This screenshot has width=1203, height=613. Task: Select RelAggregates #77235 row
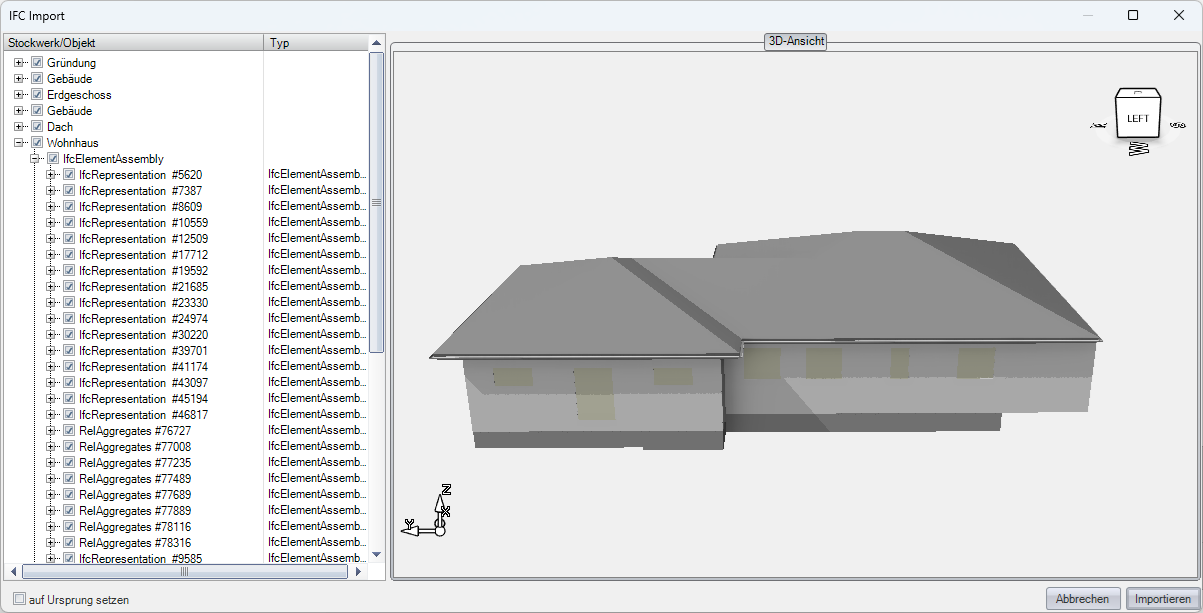pyautogui.click(x=136, y=463)
